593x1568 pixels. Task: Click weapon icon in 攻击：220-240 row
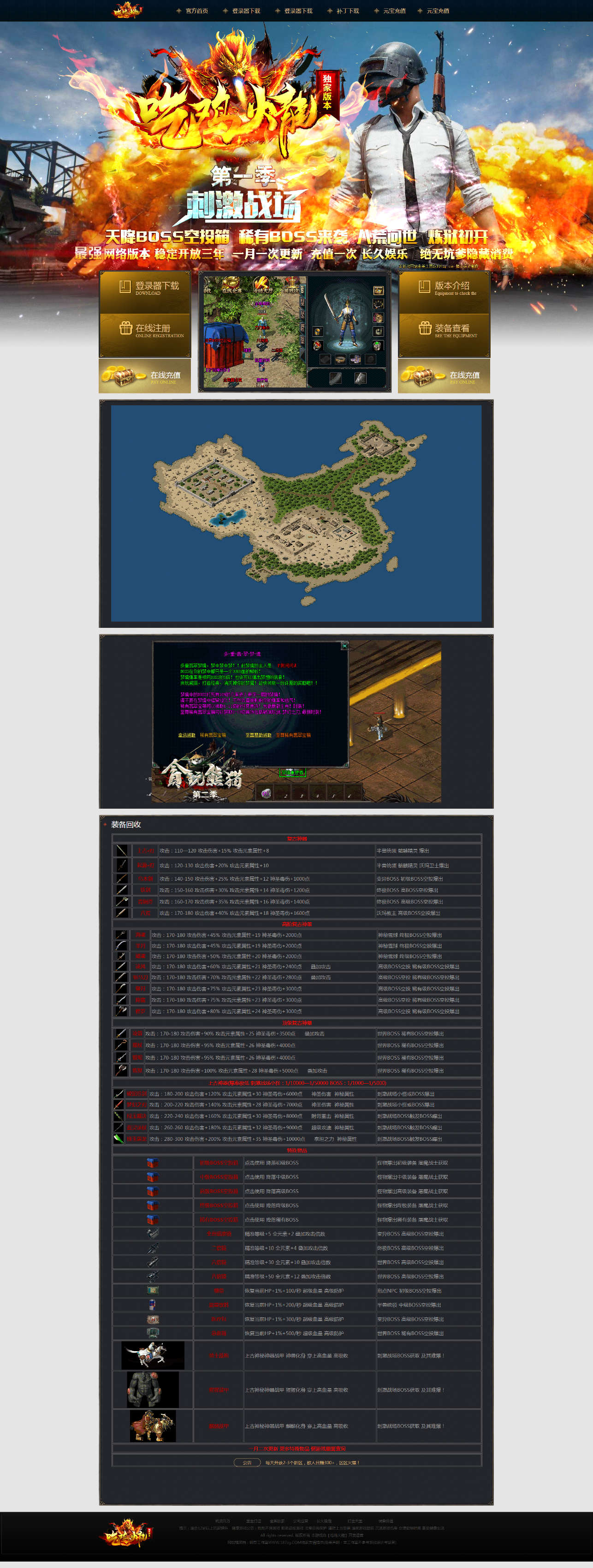pyautogui.click(x=119, y=1116)
